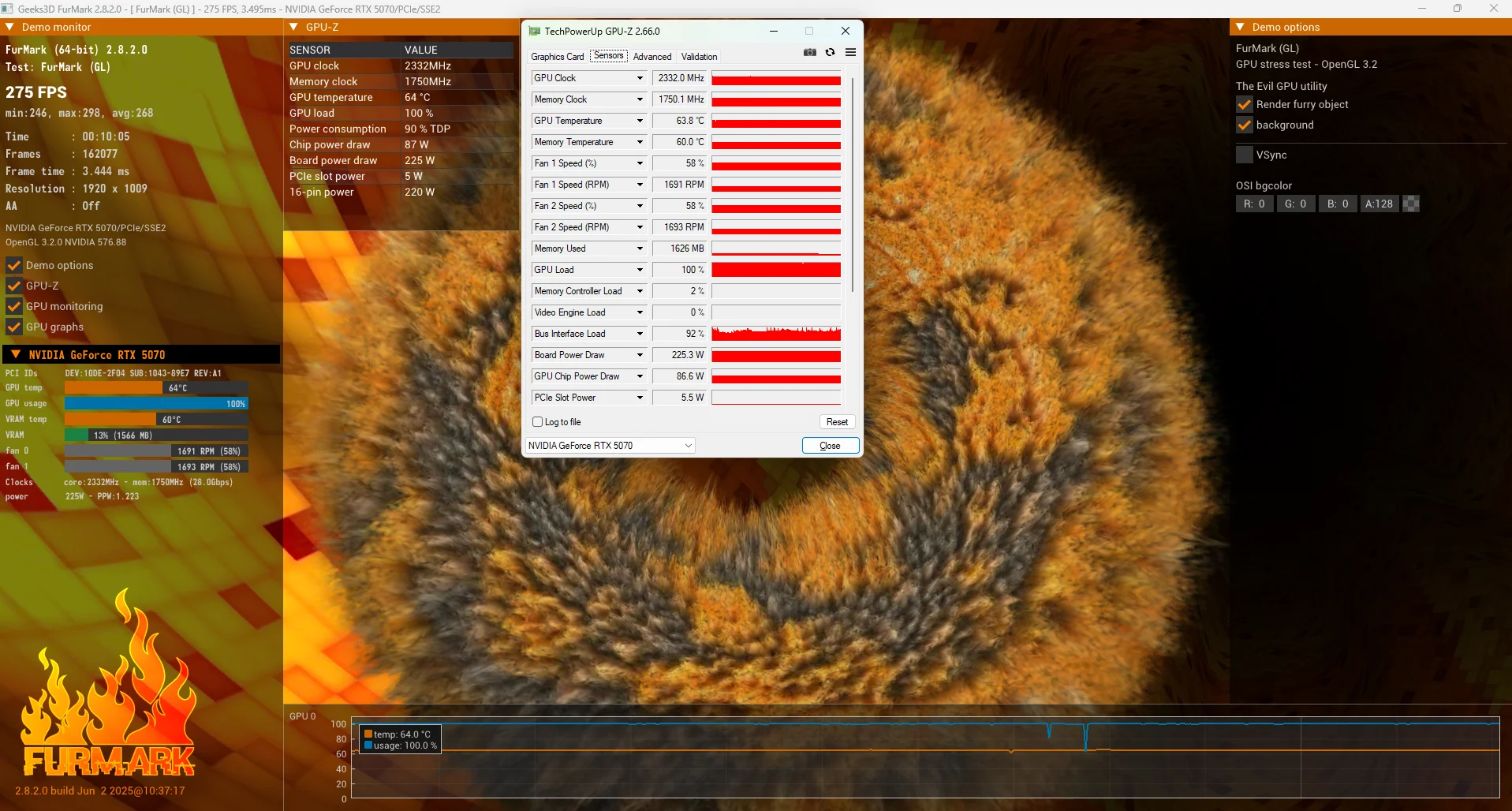Open the Fan 1 Speed (%) dropdown

click(x=640, y=163)
